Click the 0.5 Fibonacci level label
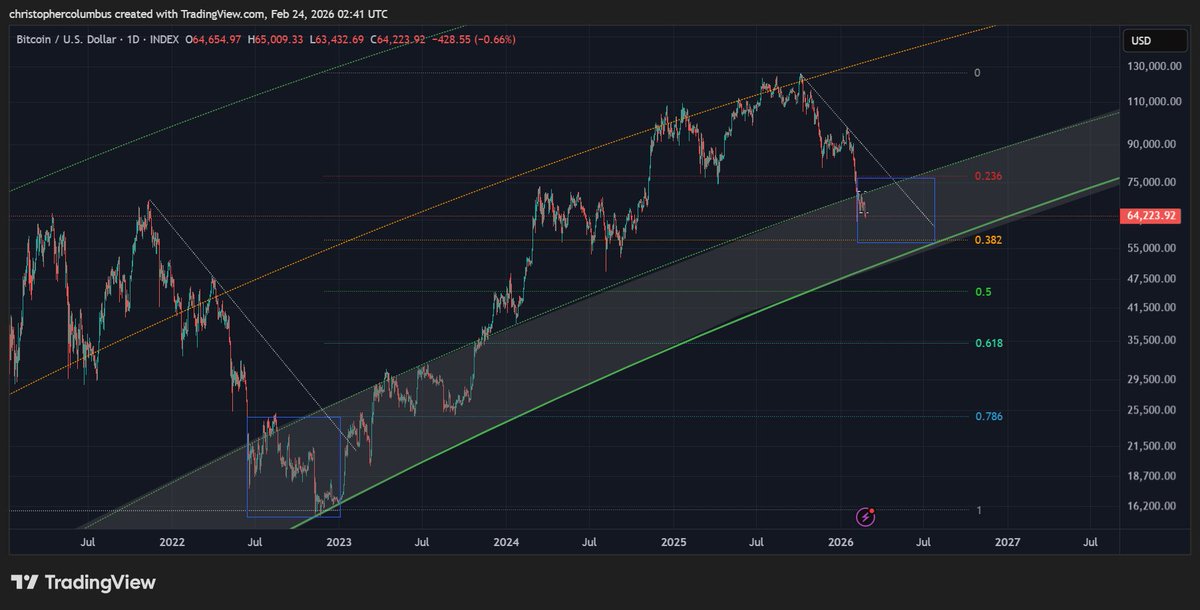 tap(983, 292)
